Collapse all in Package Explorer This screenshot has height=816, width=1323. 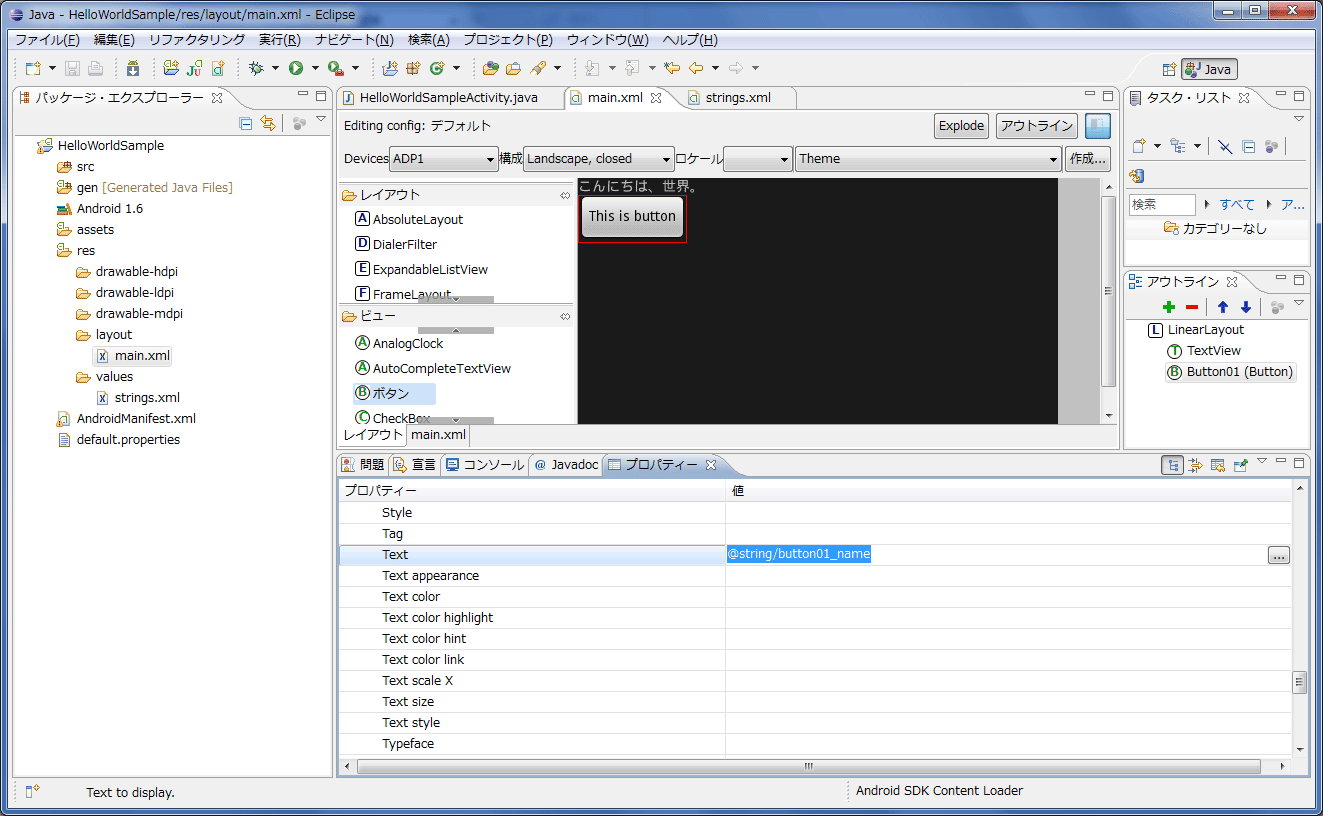coord(246,123)
